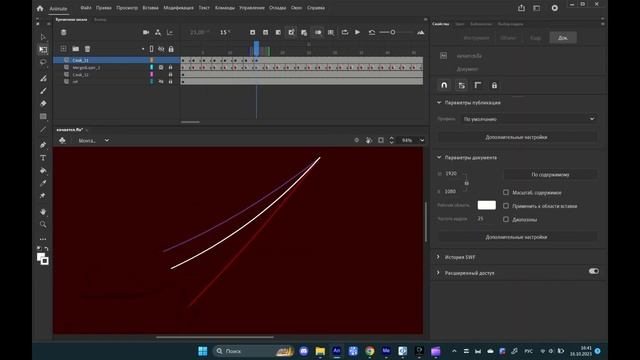Viewport: 640px width, 360px height.
Task: Open Google Chrome from the taskbar
Action: (x=370, y=351)
